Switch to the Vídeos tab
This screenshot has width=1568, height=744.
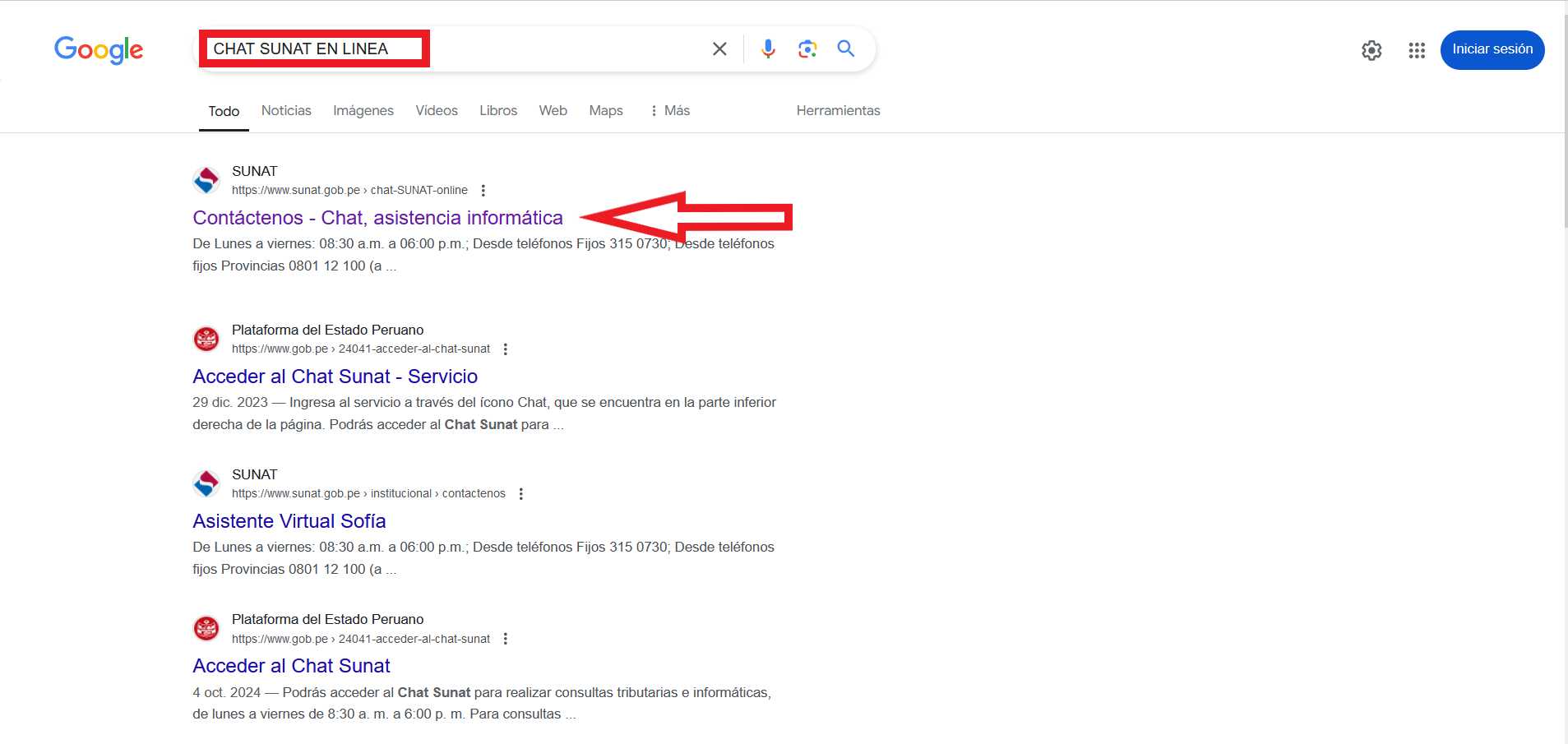click(x=437, y=110)
